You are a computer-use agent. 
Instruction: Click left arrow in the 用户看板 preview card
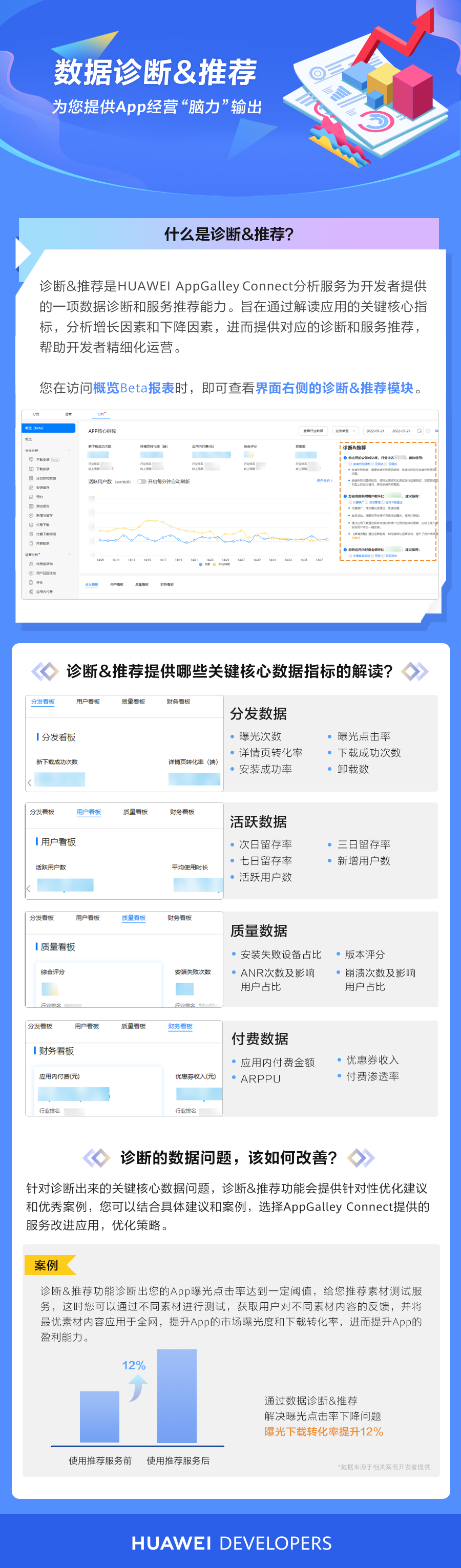click(x=29, y=888)
